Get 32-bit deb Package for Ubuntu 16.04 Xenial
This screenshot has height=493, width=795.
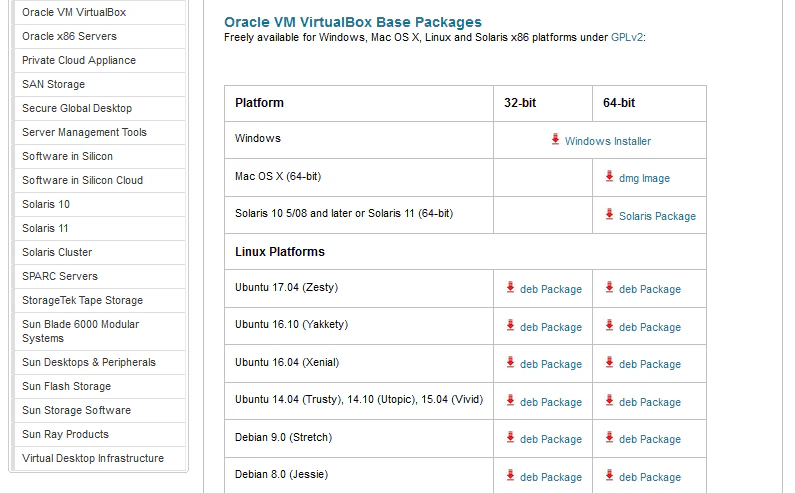tap(551, 364)
